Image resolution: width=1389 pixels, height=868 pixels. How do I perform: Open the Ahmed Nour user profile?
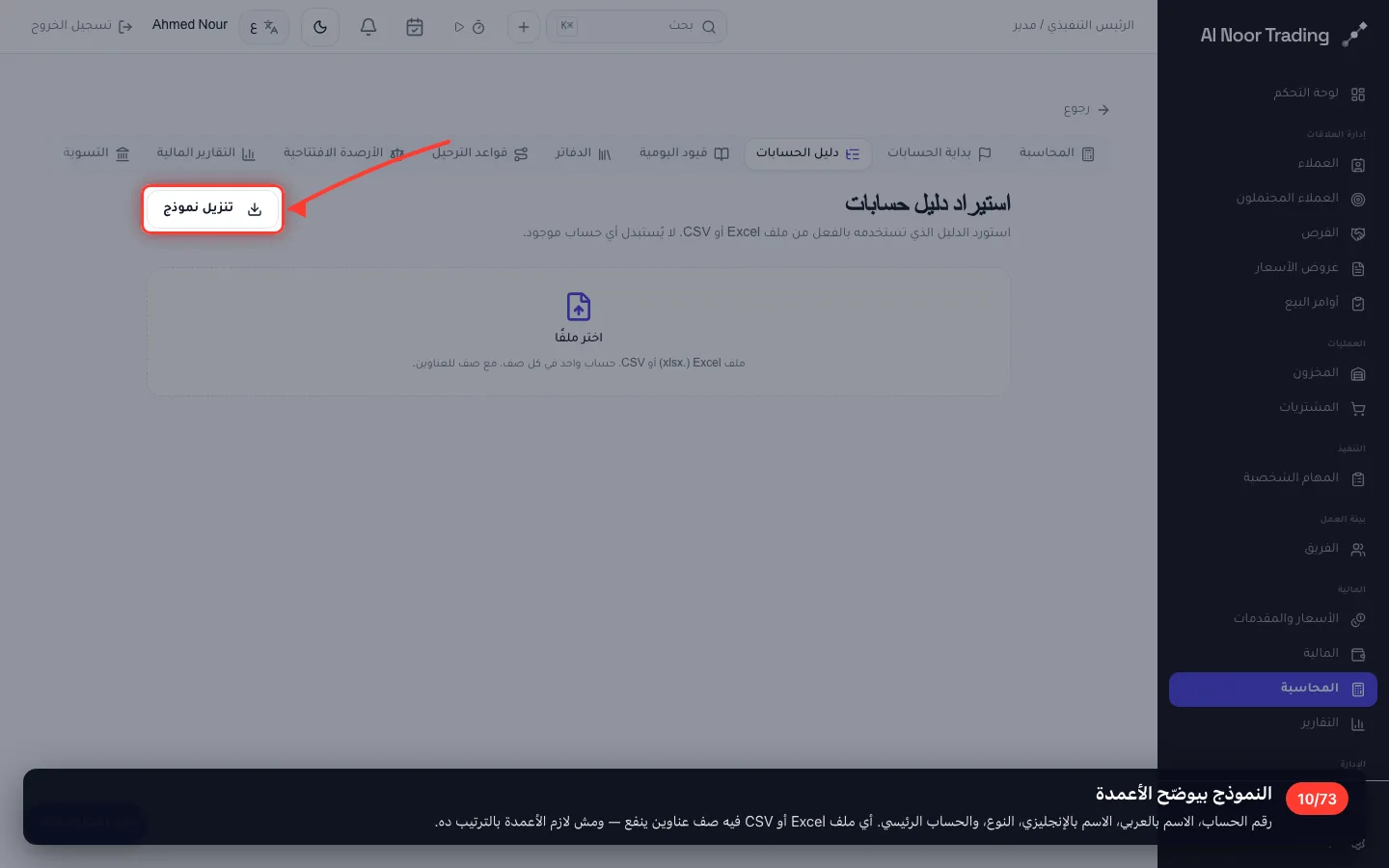point(190,25)
